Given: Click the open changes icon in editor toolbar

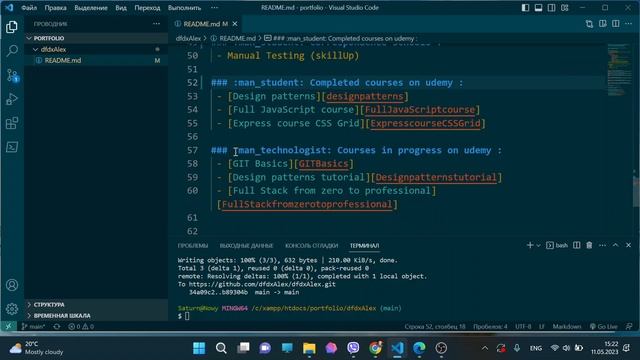Looking at the screenshot, I should click(x=589, y=24).
